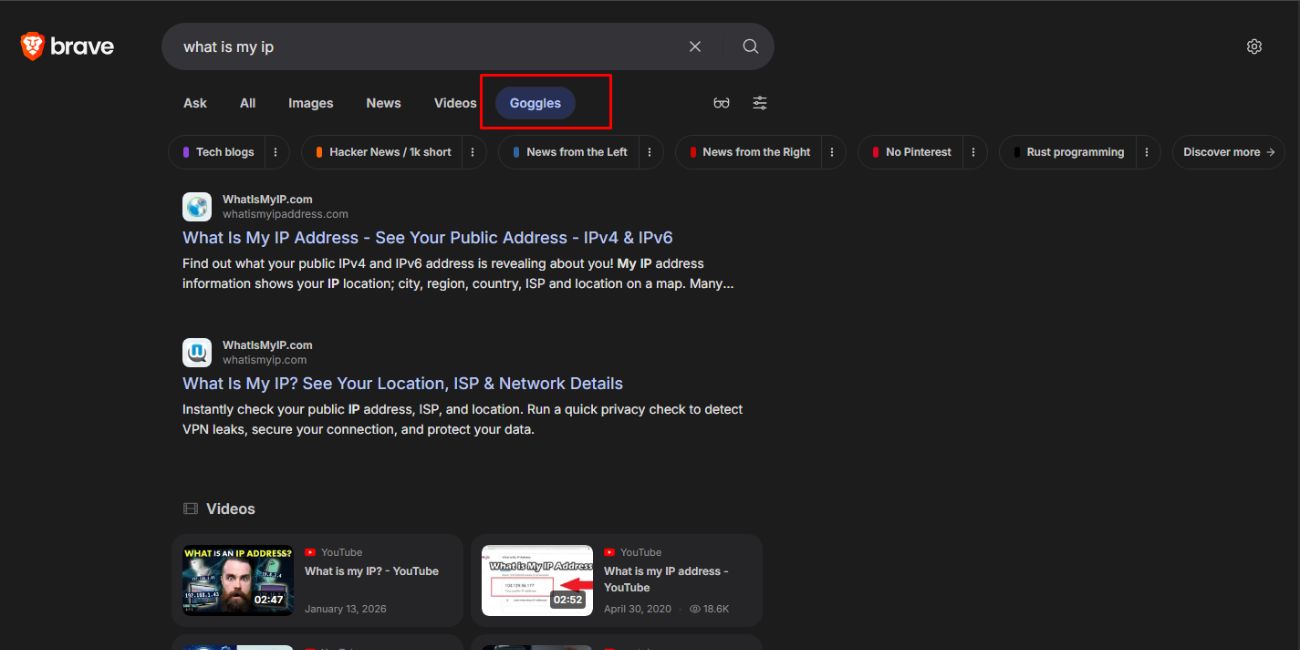The image size is (1300, 650).
Task: Click the April 30, 2020 date text
Action: [637, 609]
